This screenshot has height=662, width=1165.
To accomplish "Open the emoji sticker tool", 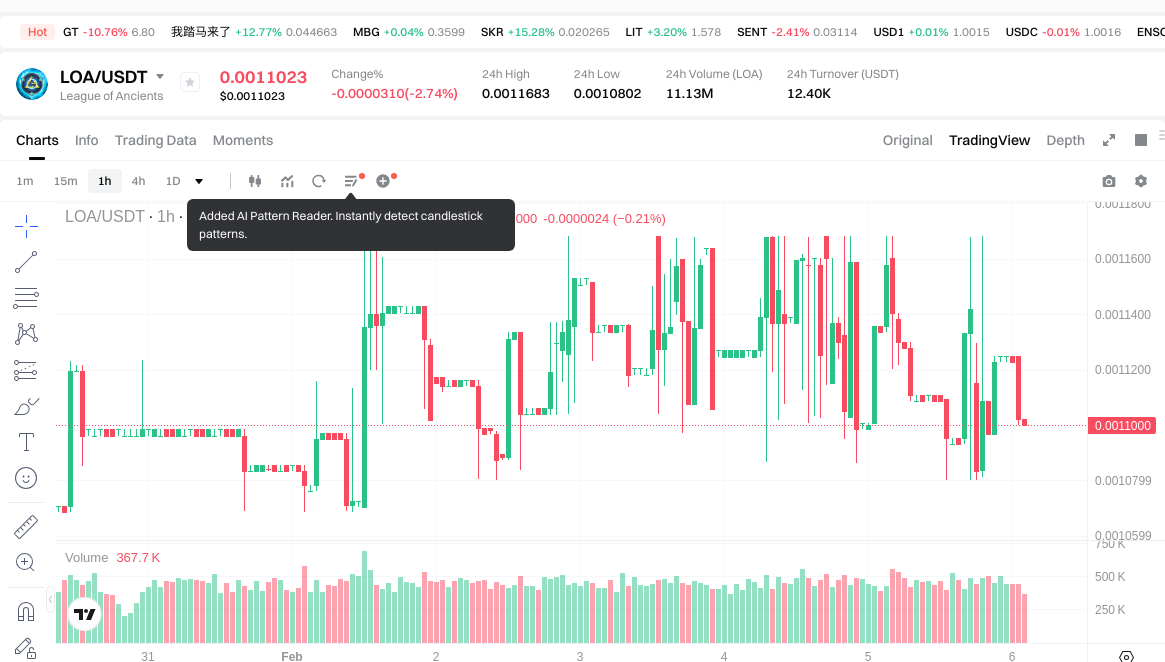I will tap(26, 478).
